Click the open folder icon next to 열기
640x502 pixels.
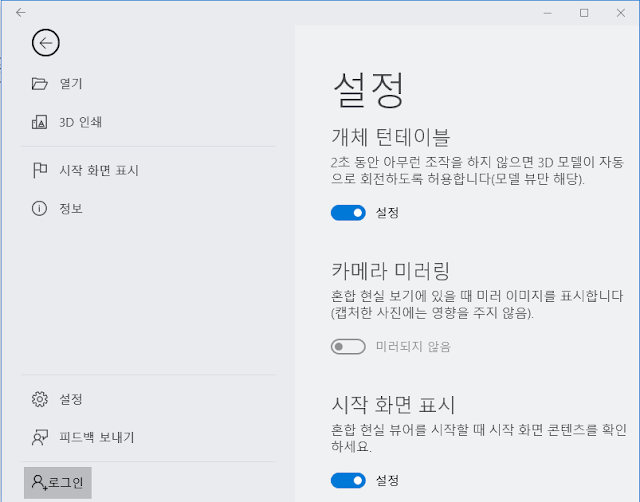point(40,84)
